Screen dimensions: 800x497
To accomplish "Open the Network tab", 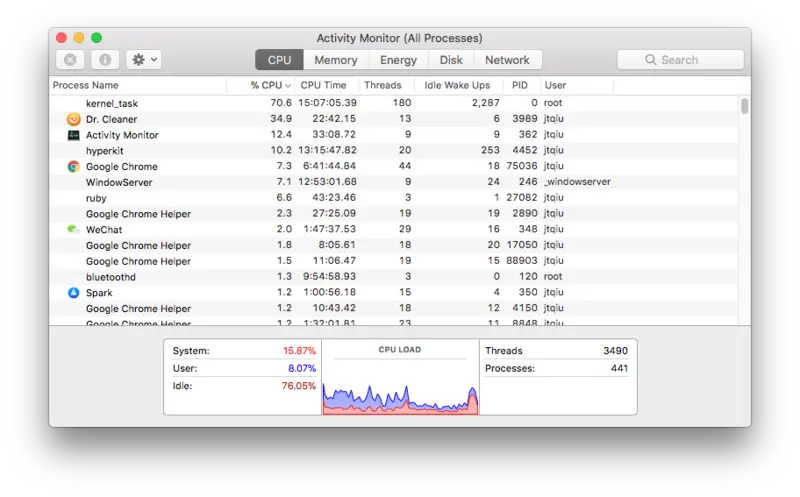I will coord(507,60).
